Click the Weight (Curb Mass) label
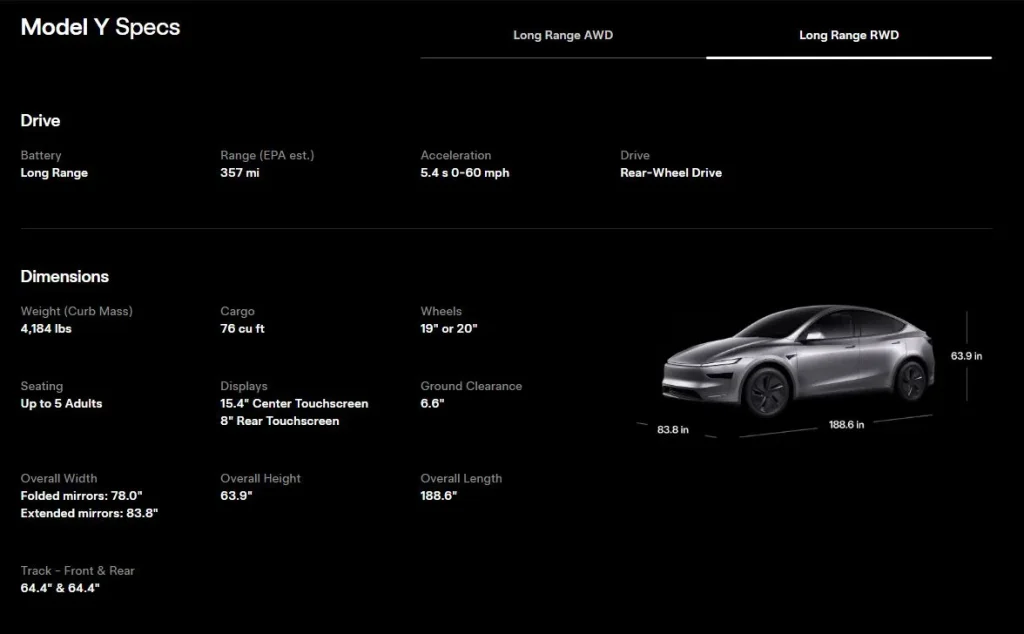 tap(76, 311)
